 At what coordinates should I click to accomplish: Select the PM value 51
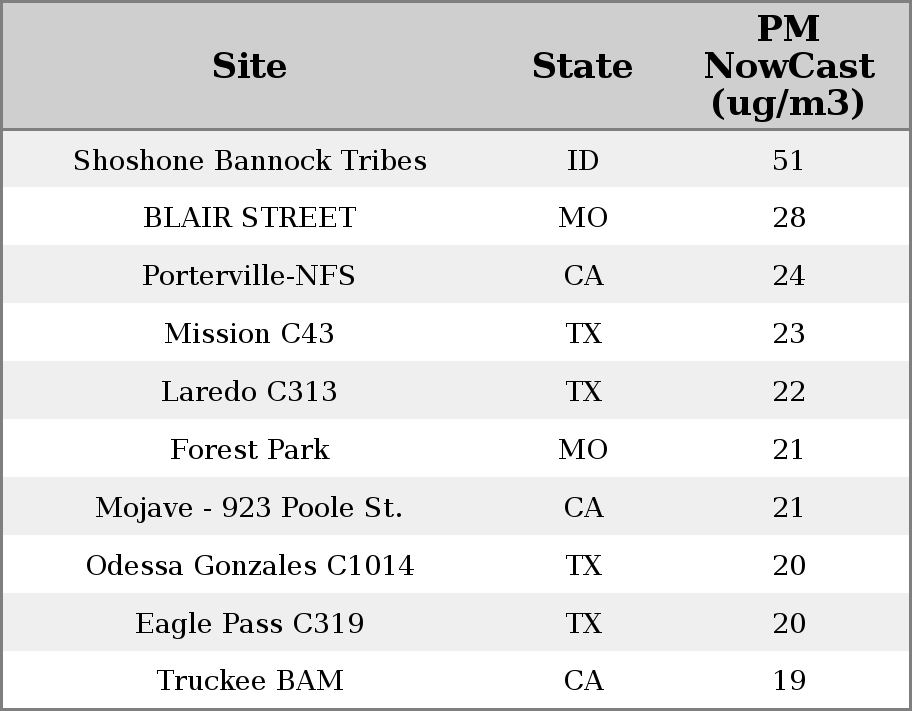[788, 160]
